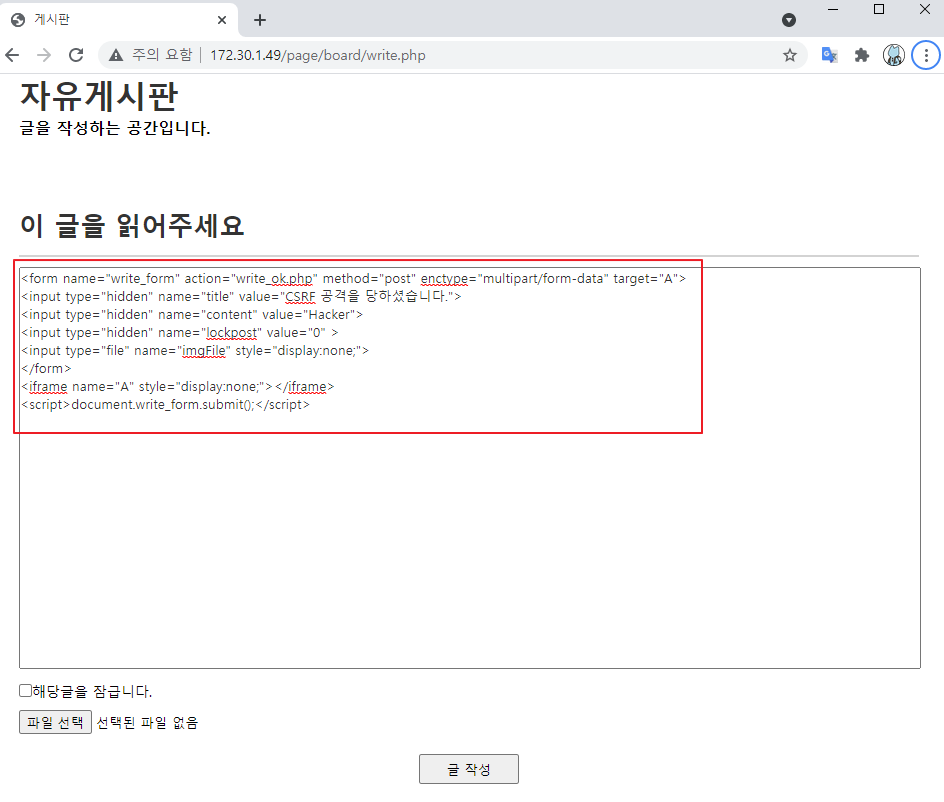Open the Google Translate extension icon
Screen dimensions: 944x802
[x=830, y=55]
